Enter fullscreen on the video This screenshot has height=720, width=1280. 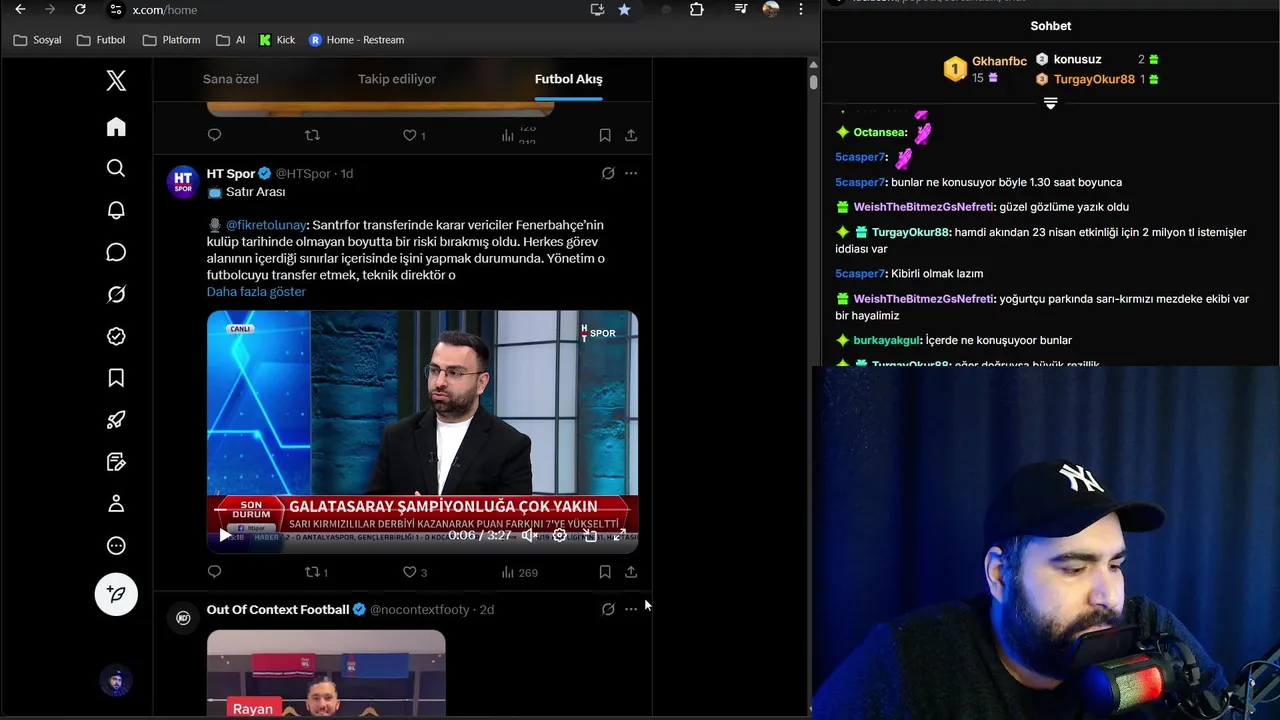(620, 535)
